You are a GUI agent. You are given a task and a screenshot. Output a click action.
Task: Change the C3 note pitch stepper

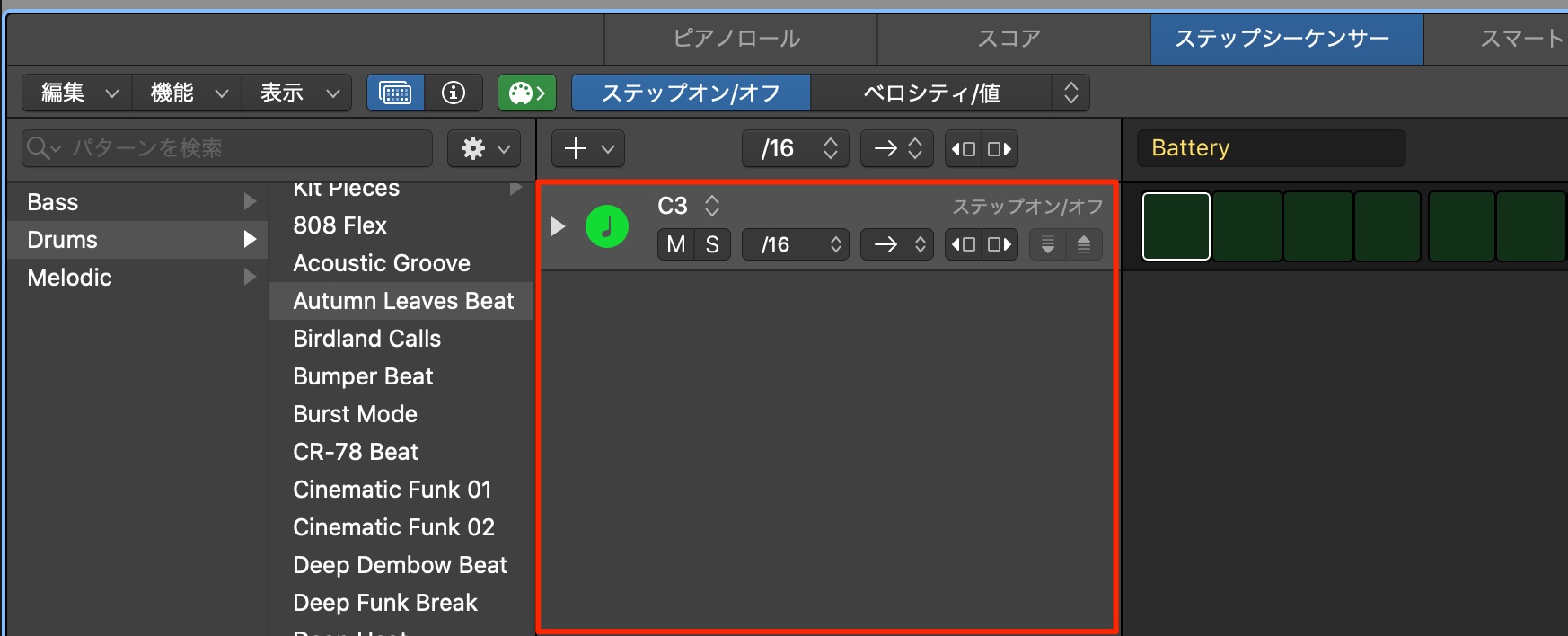pos(712,206)
